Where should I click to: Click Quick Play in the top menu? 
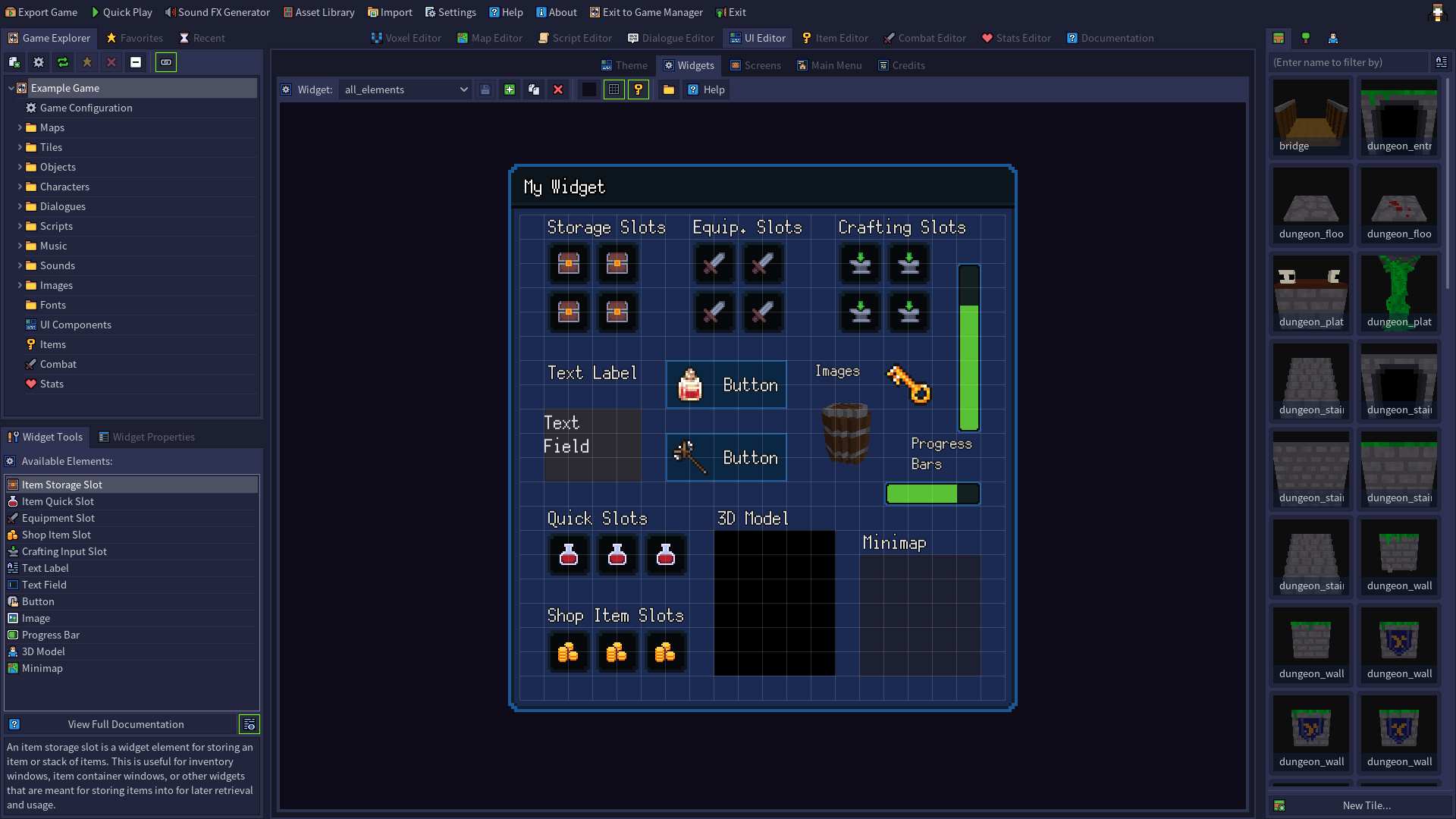(x=121, y=12)
